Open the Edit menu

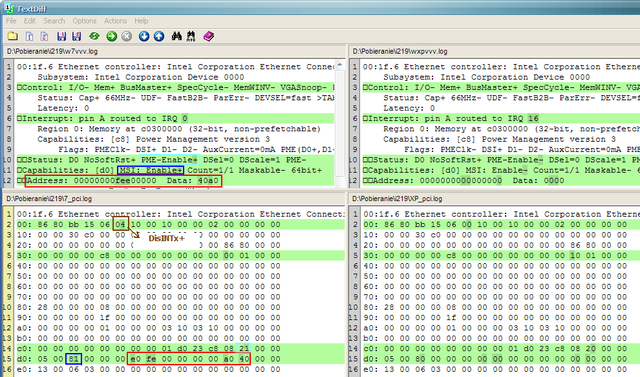[x=29, y=21]
